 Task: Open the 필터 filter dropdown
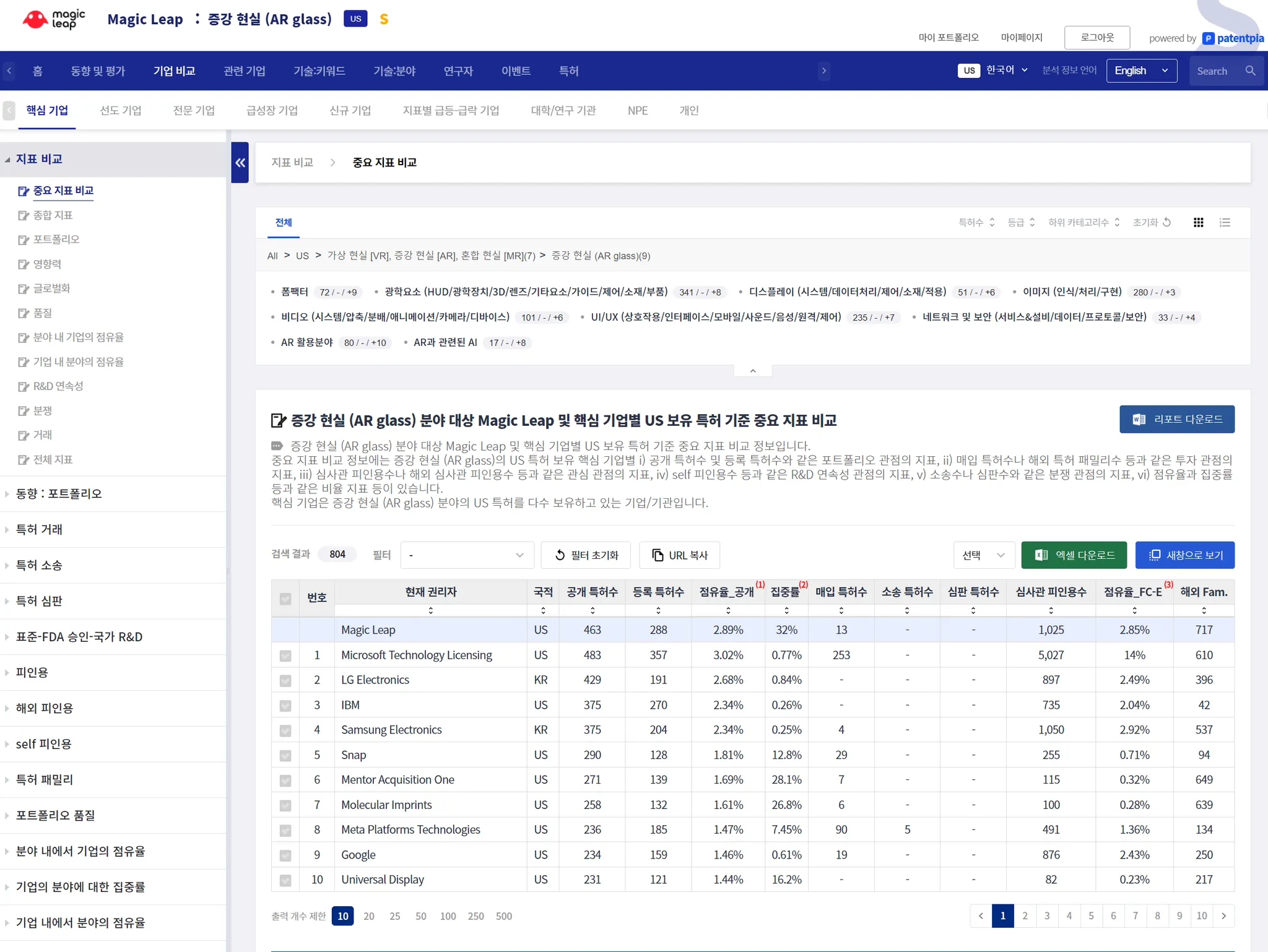point(467,555)
